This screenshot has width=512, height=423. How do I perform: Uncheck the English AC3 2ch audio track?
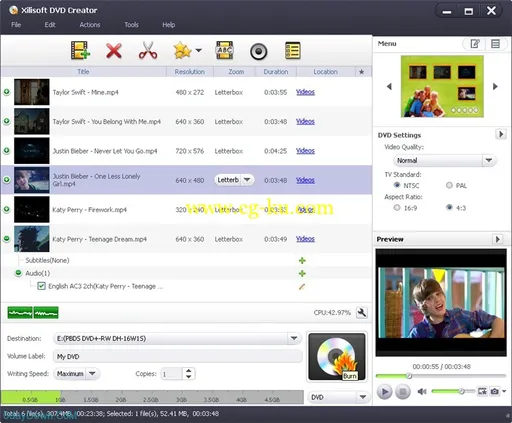coord(41,286)
